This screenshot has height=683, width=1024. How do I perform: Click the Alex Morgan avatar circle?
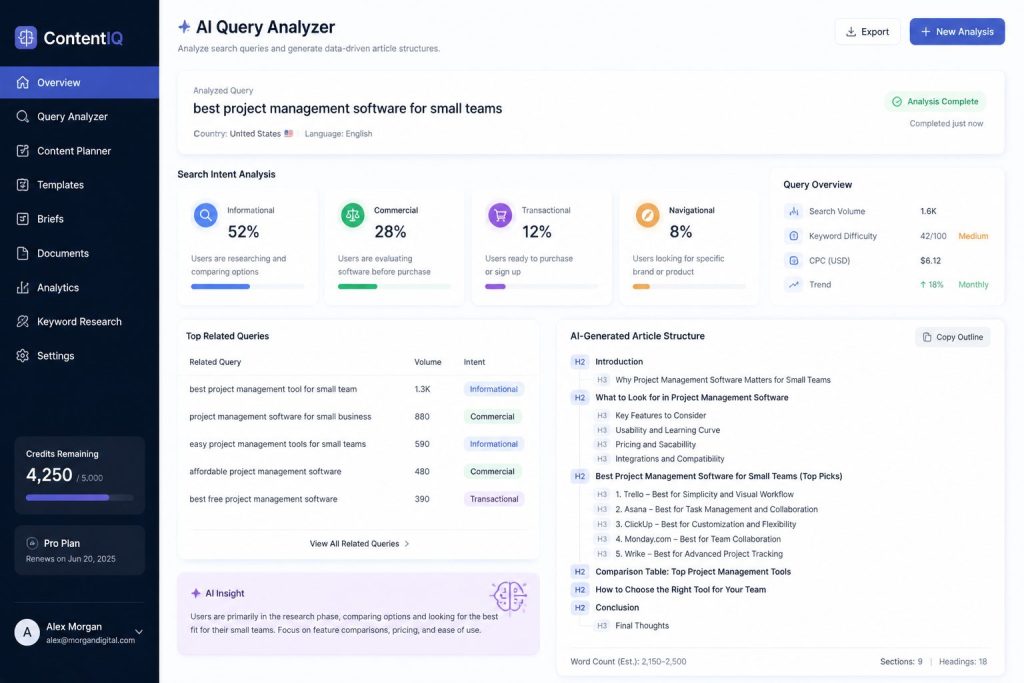(x=27, y=632)
